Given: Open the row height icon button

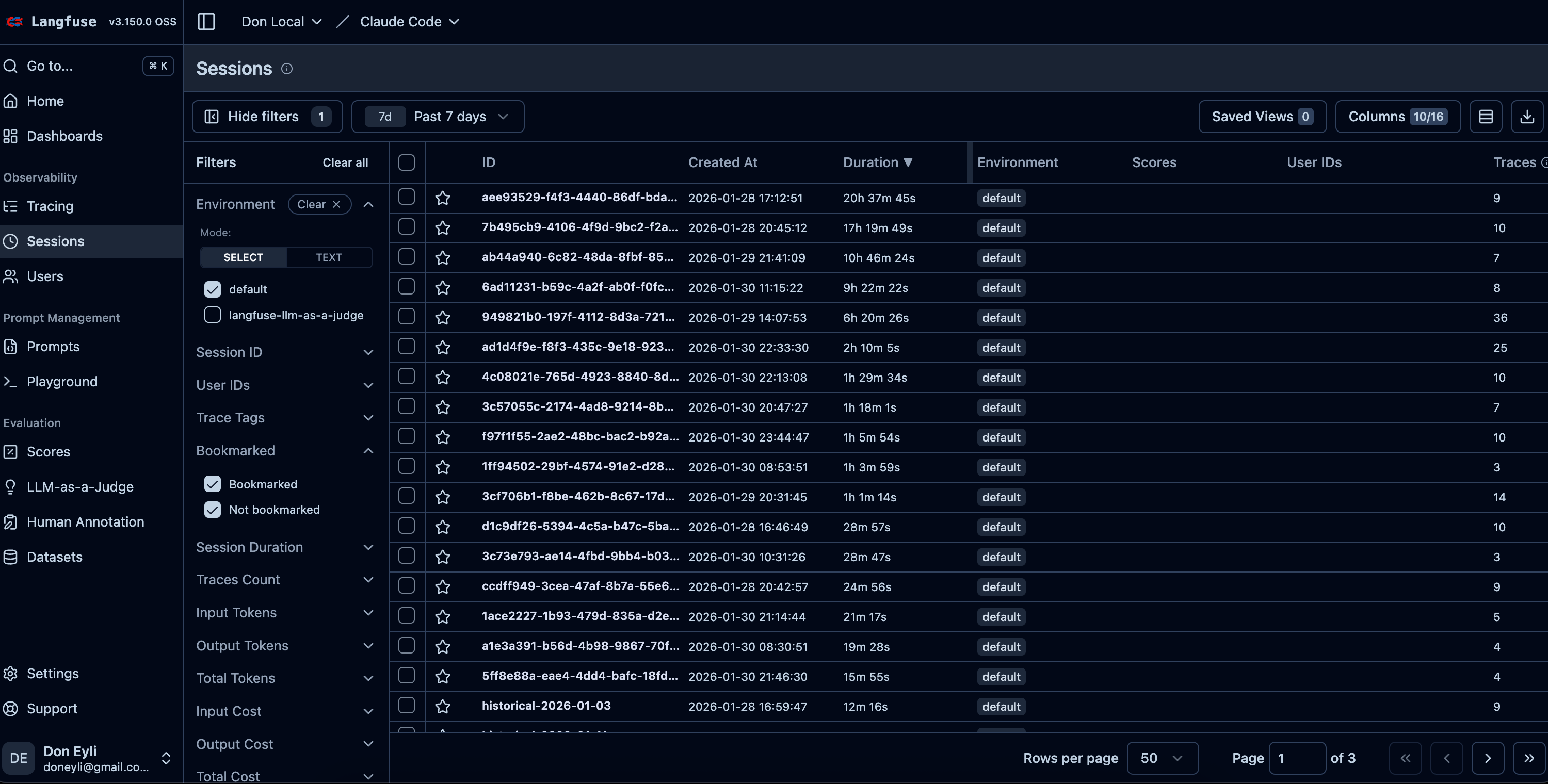Looking at the screenshot, I should coord(1486,117).
